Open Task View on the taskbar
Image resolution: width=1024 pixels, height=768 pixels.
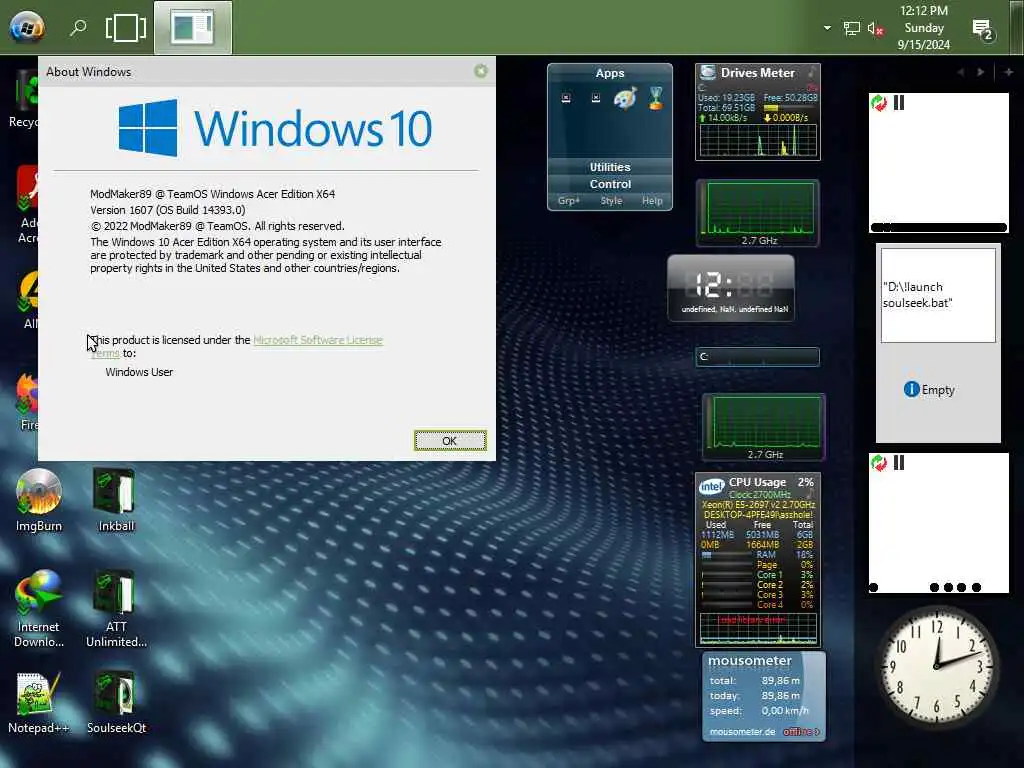click(x=125, y=27)
